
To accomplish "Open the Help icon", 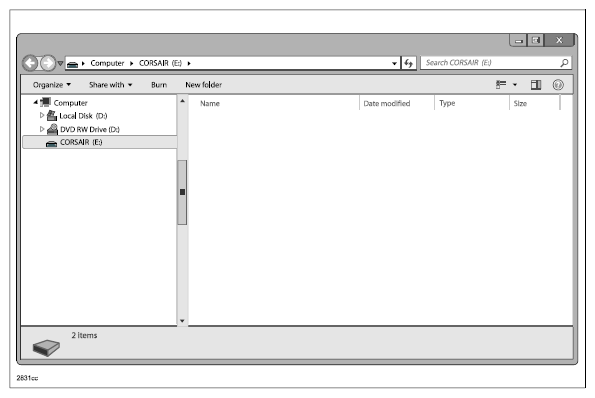I will (x=558, y=85).
